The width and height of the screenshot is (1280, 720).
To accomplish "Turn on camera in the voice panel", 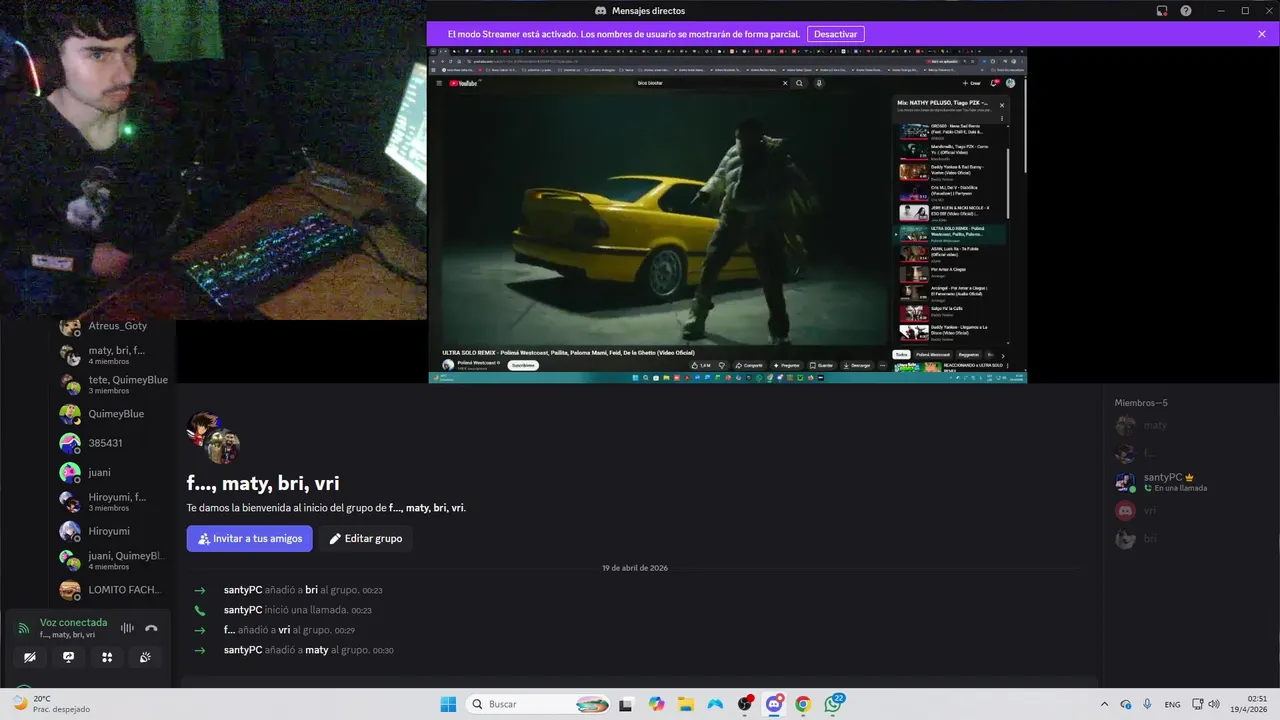I will [x=30, y=657].
